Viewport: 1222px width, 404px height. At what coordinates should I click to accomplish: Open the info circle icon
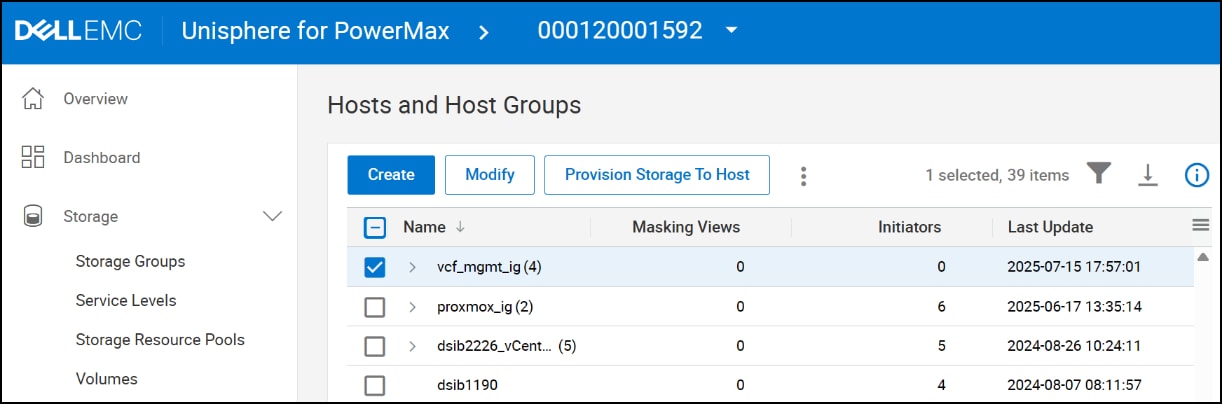tap(1196, 175)
